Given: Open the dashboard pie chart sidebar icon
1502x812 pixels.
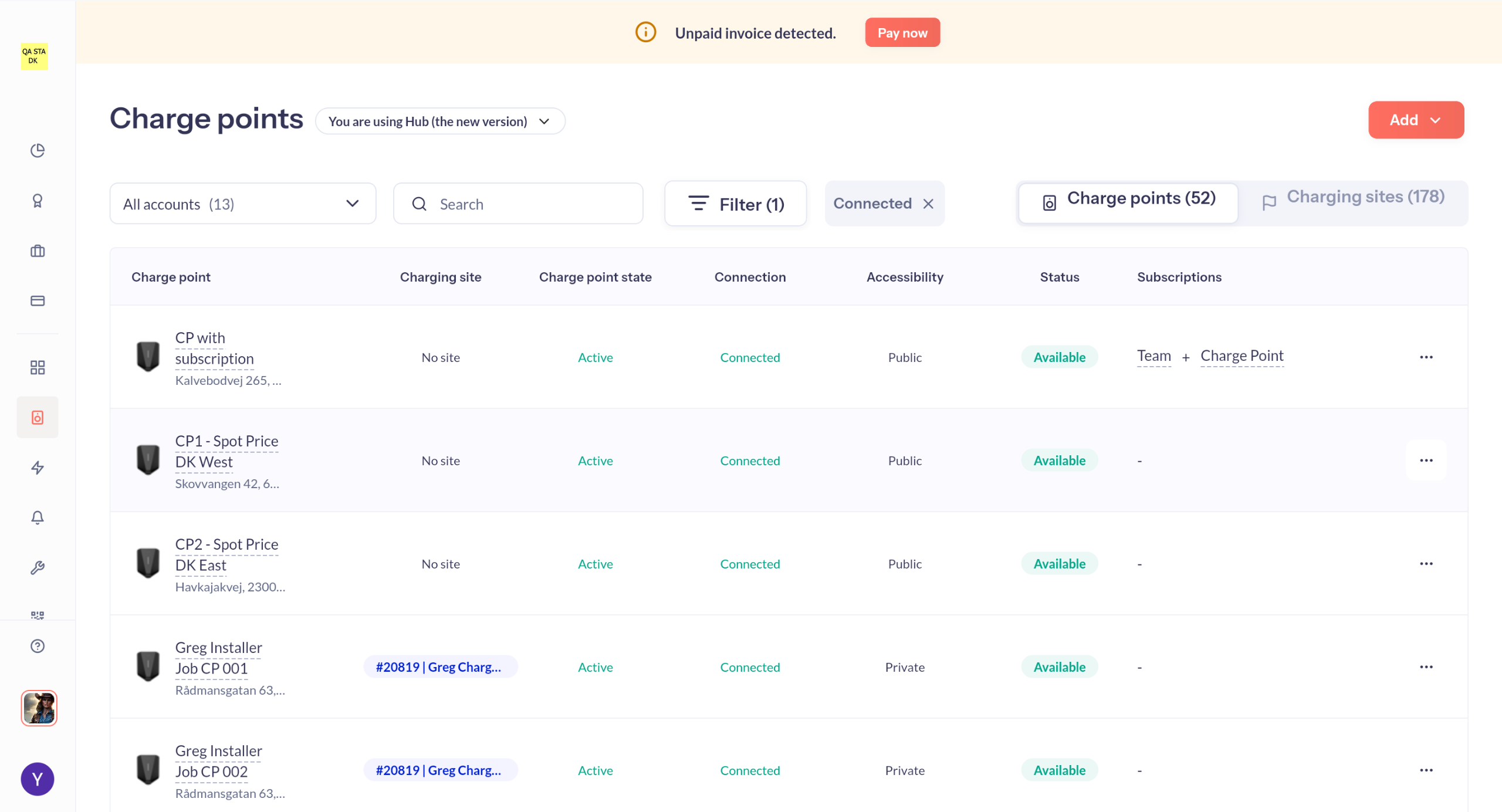Looking at the screenshot, I should [38, 151].
